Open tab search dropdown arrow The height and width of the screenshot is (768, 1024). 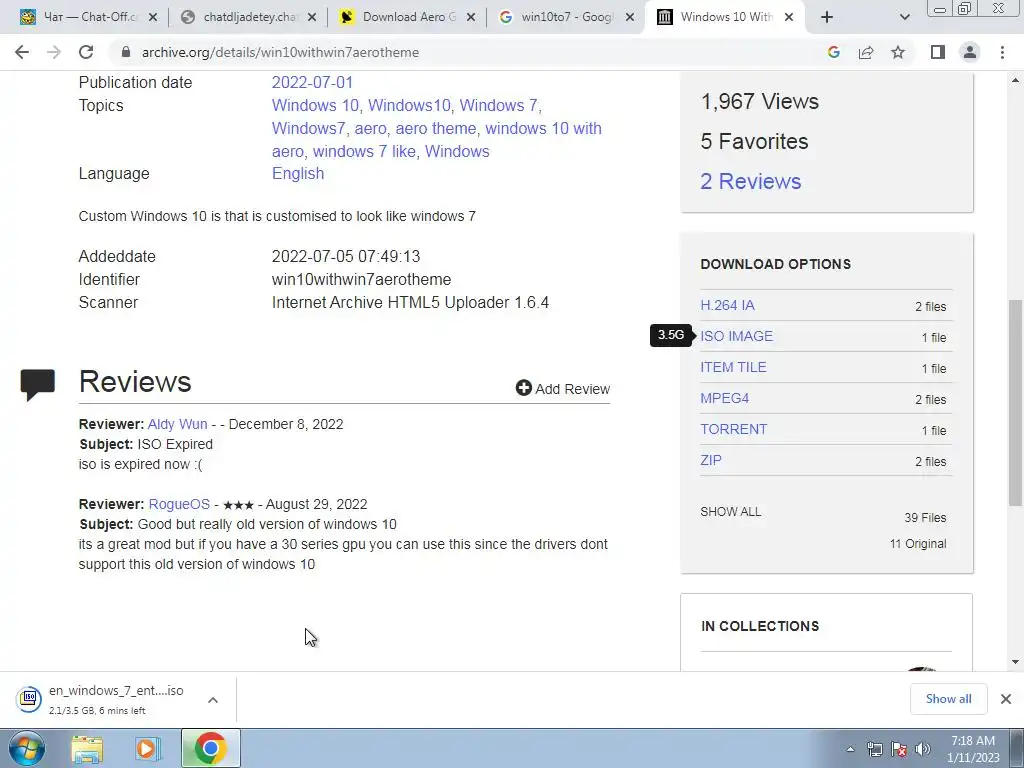tap(904, 18)
